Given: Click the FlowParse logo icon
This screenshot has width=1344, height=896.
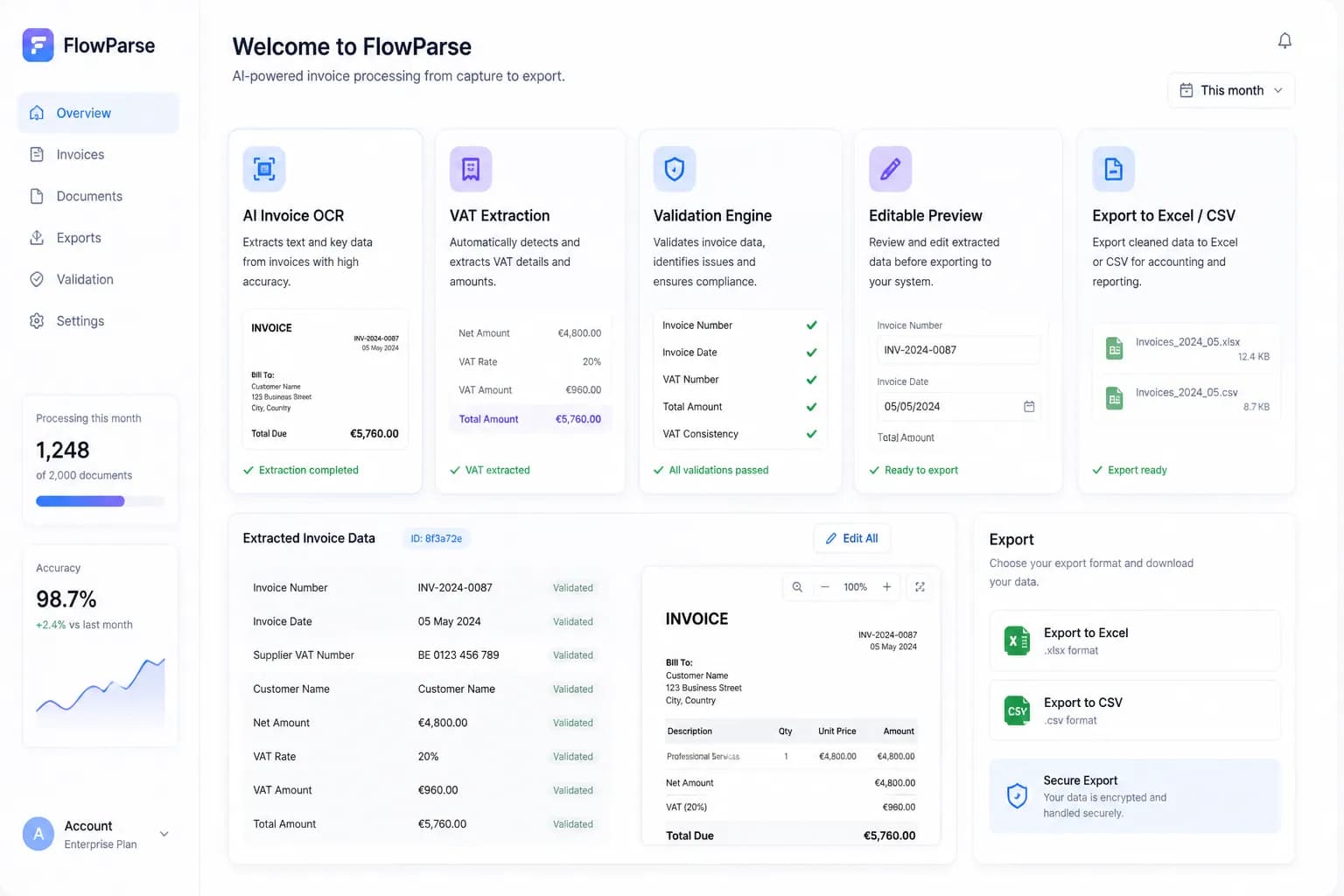Looking at the screenshot, I should [38, 45].
